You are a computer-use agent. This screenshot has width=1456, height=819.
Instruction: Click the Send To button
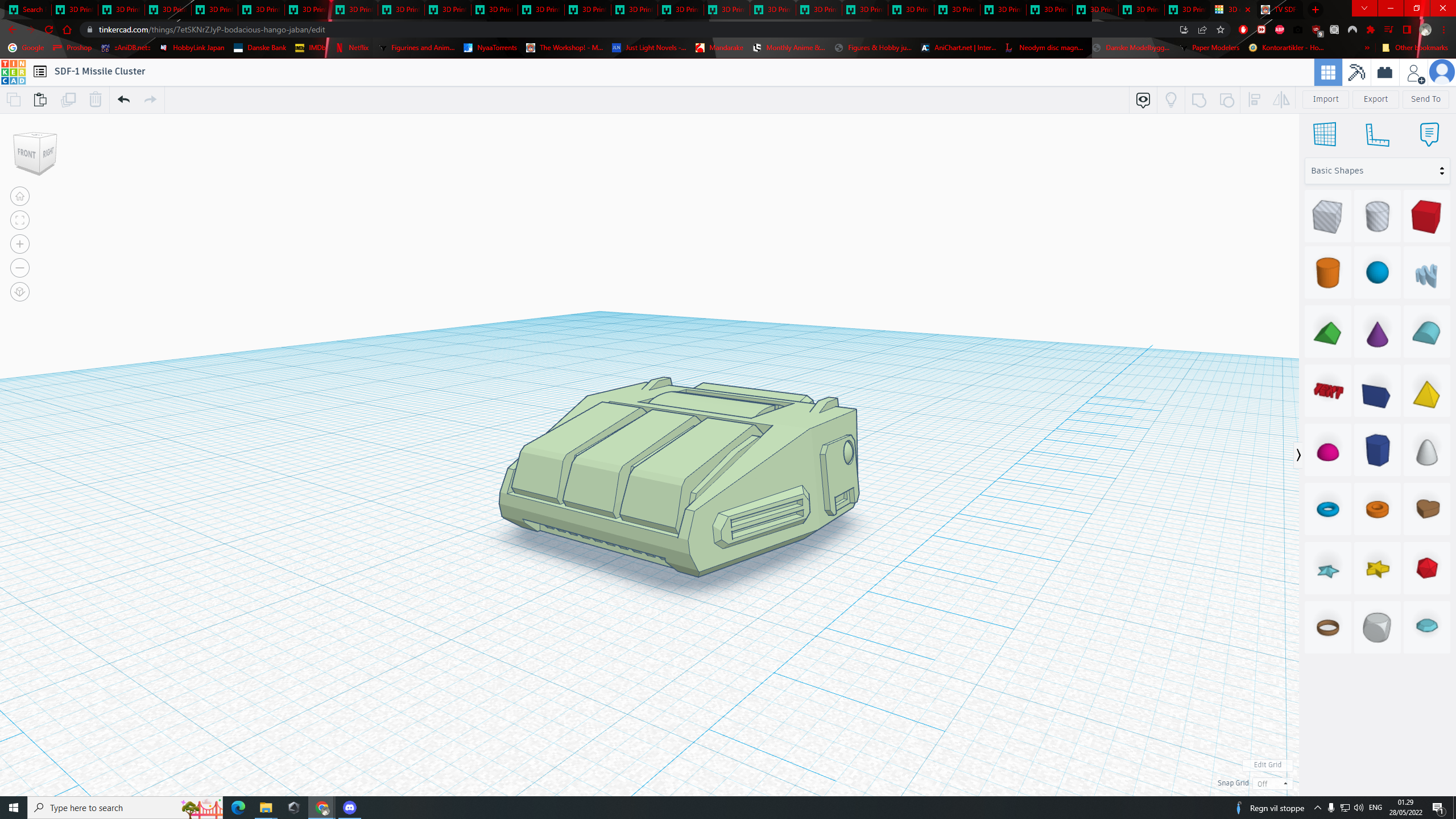1425,99
